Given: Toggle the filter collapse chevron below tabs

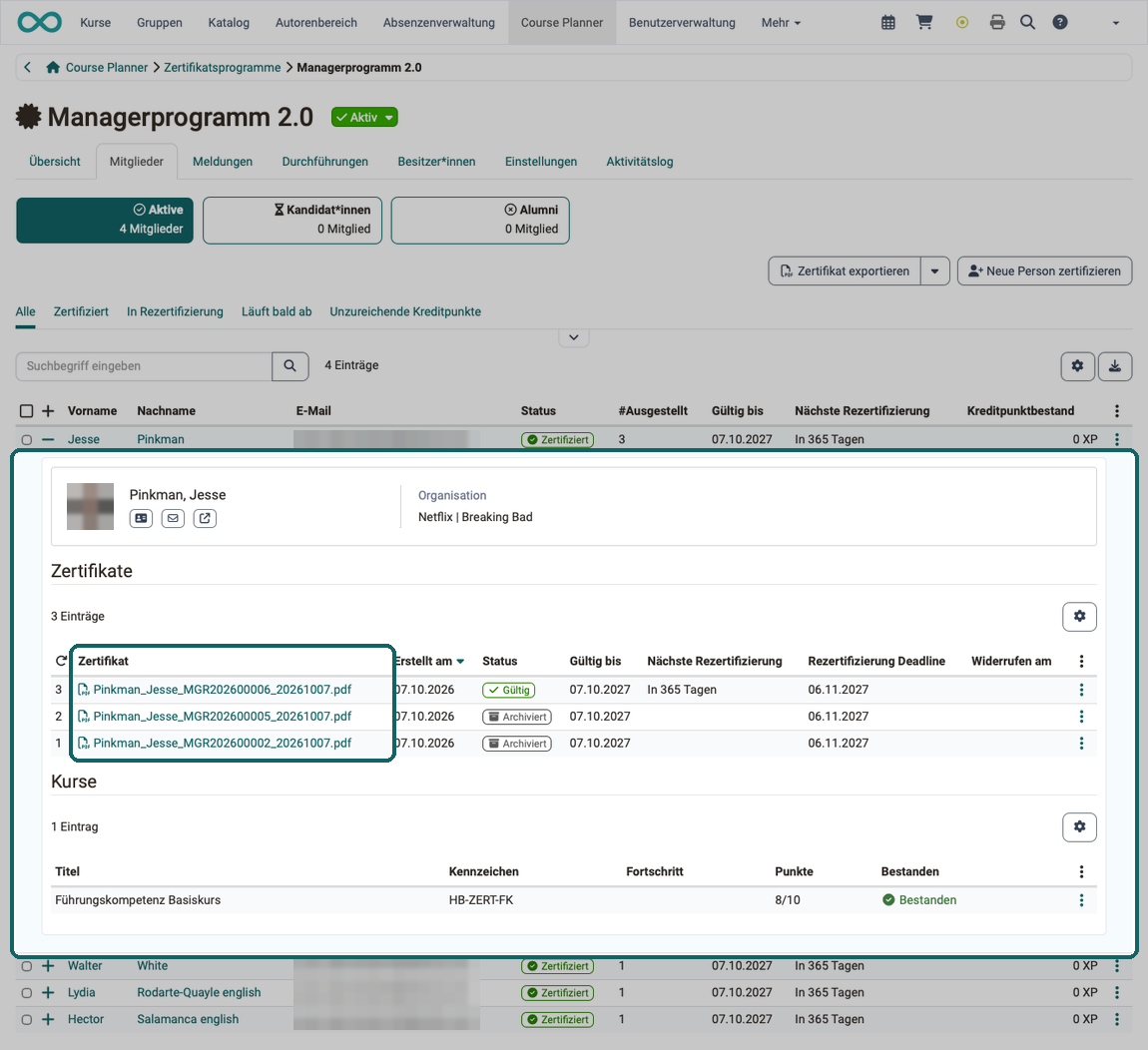Looking at the screenshot, I should tap(574, 337).
